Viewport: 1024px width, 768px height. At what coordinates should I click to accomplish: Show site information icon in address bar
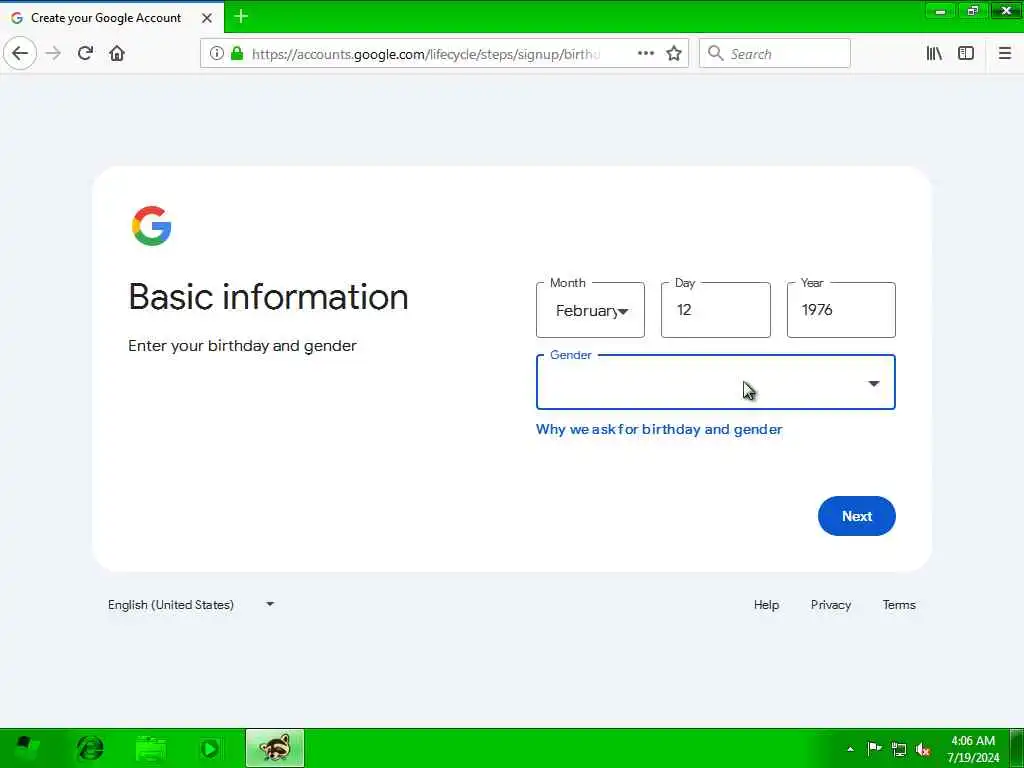(x=216, y=54)
